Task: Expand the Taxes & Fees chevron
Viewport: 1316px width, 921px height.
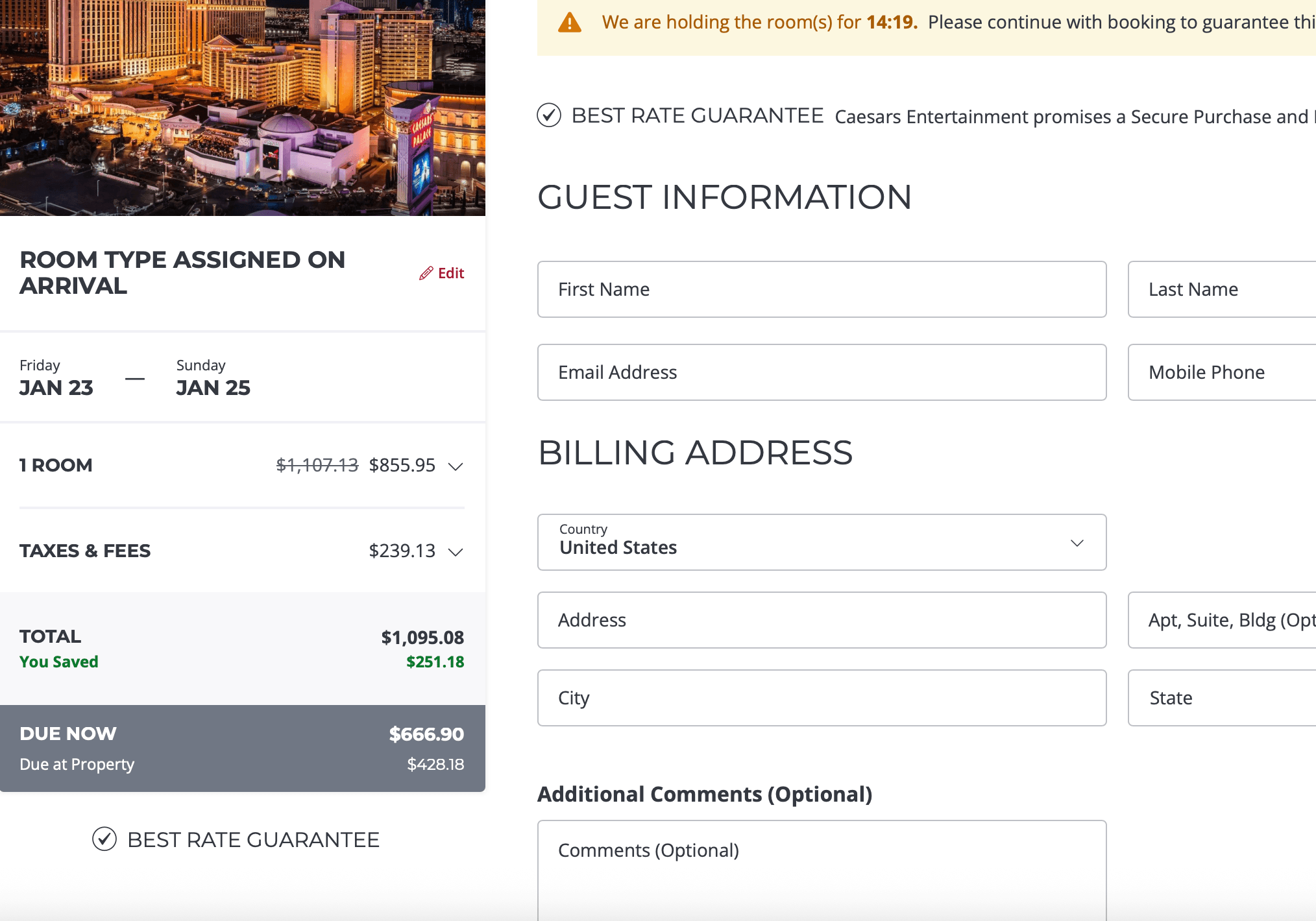Action: coord(456,552)
